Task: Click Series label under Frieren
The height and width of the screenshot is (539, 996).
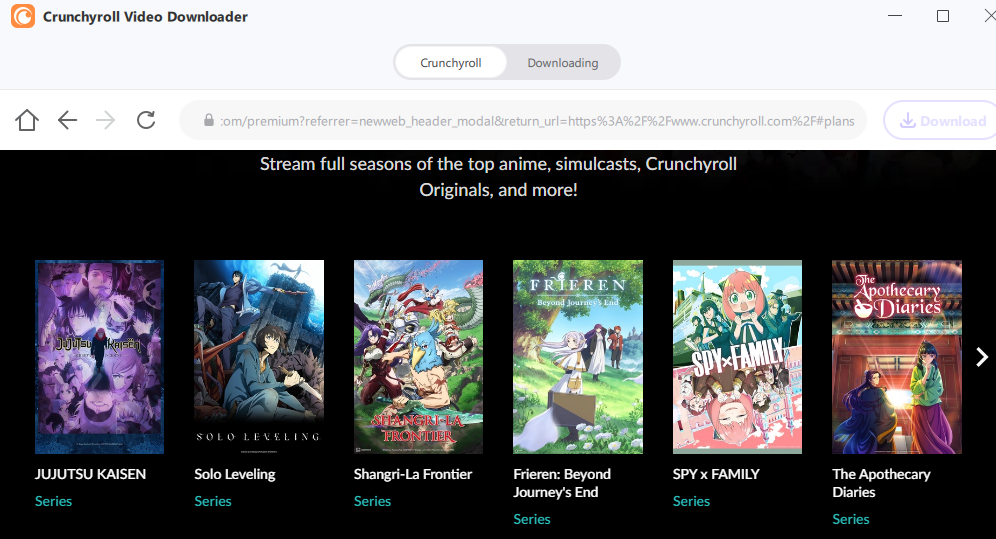Action: tap(532, 519)
